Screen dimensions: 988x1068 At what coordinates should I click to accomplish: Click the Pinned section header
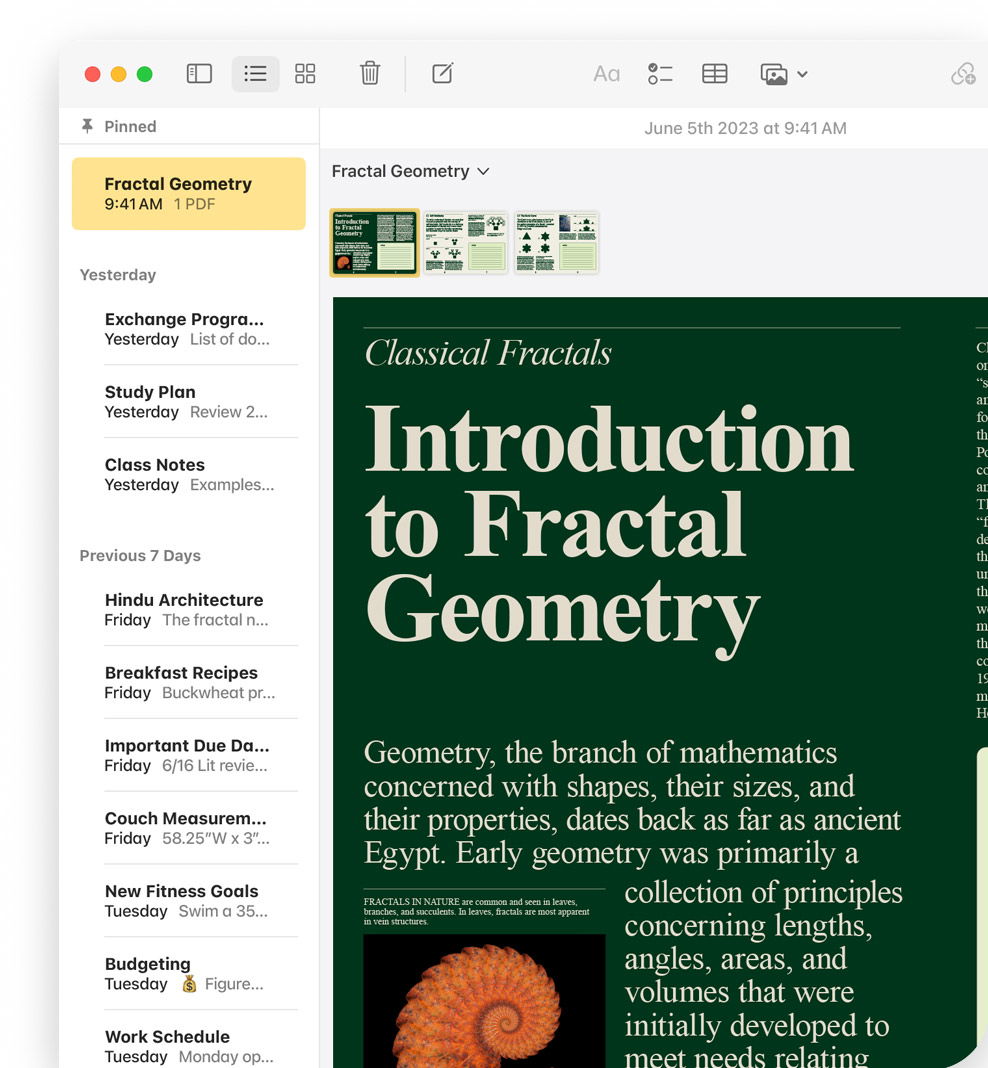point(130,126)
